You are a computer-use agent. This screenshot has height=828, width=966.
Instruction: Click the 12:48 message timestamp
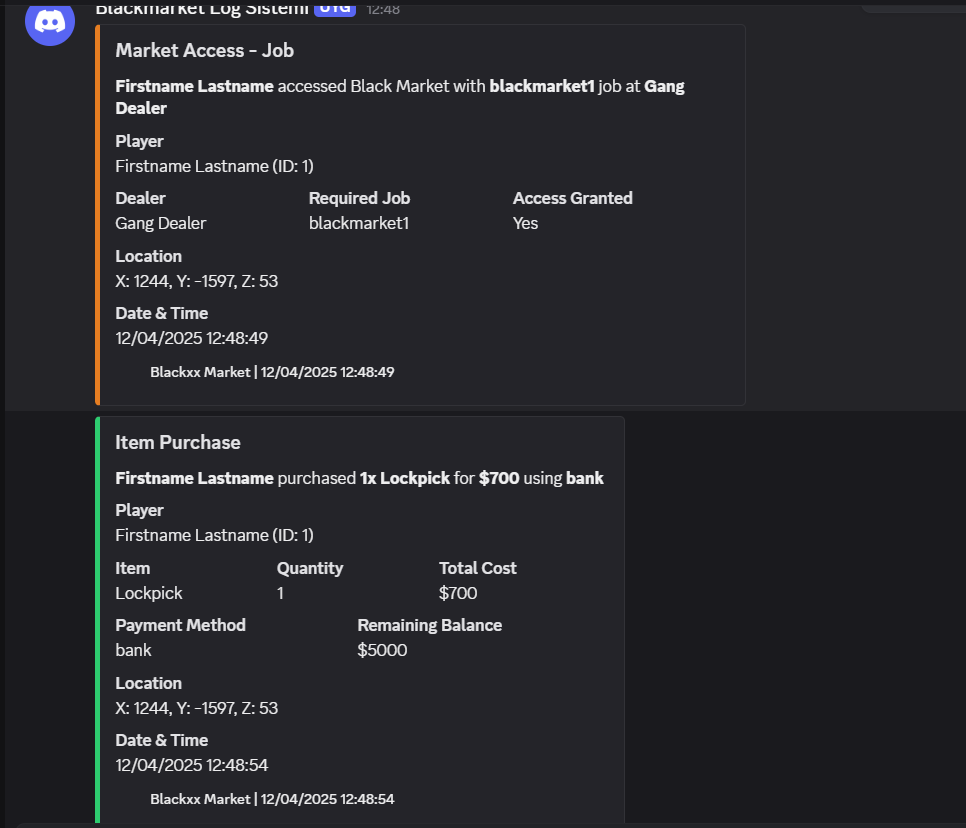pos(383,9)
